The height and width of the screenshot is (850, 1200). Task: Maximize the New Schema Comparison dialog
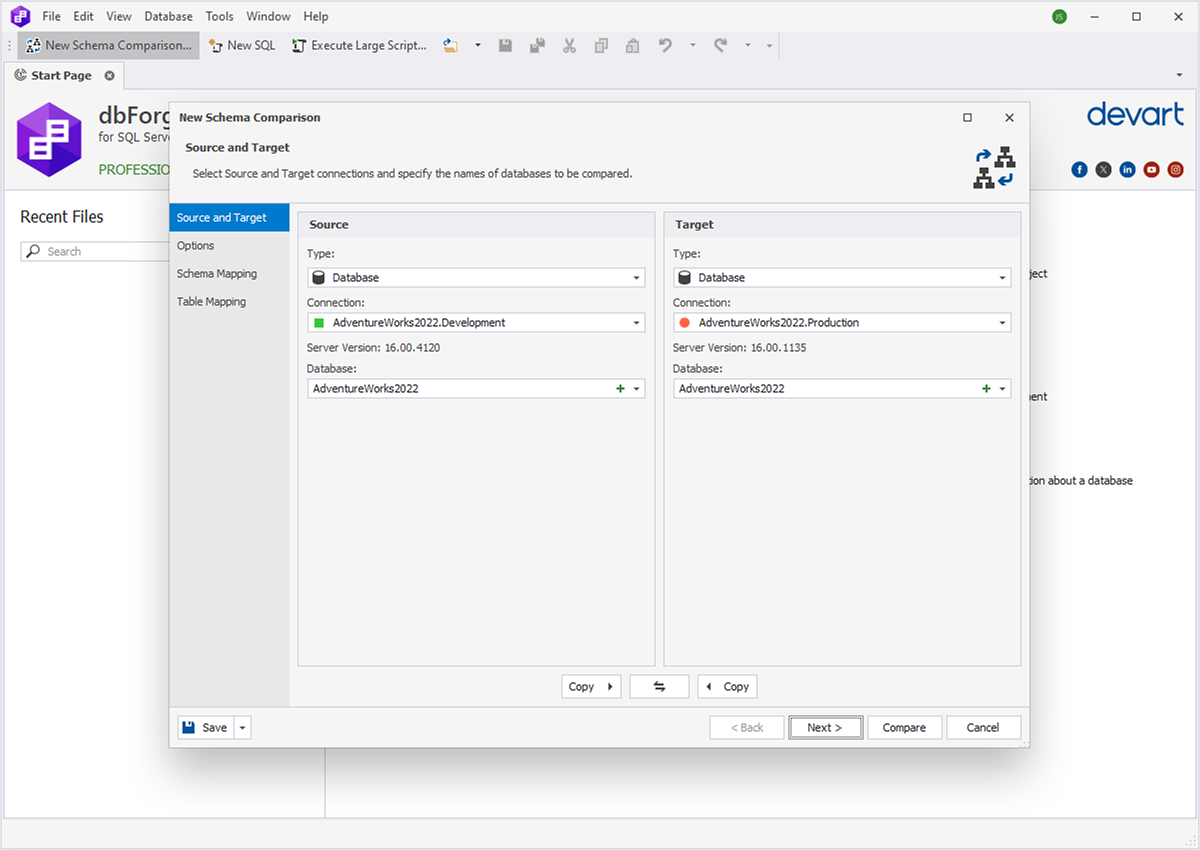(967, 117)
